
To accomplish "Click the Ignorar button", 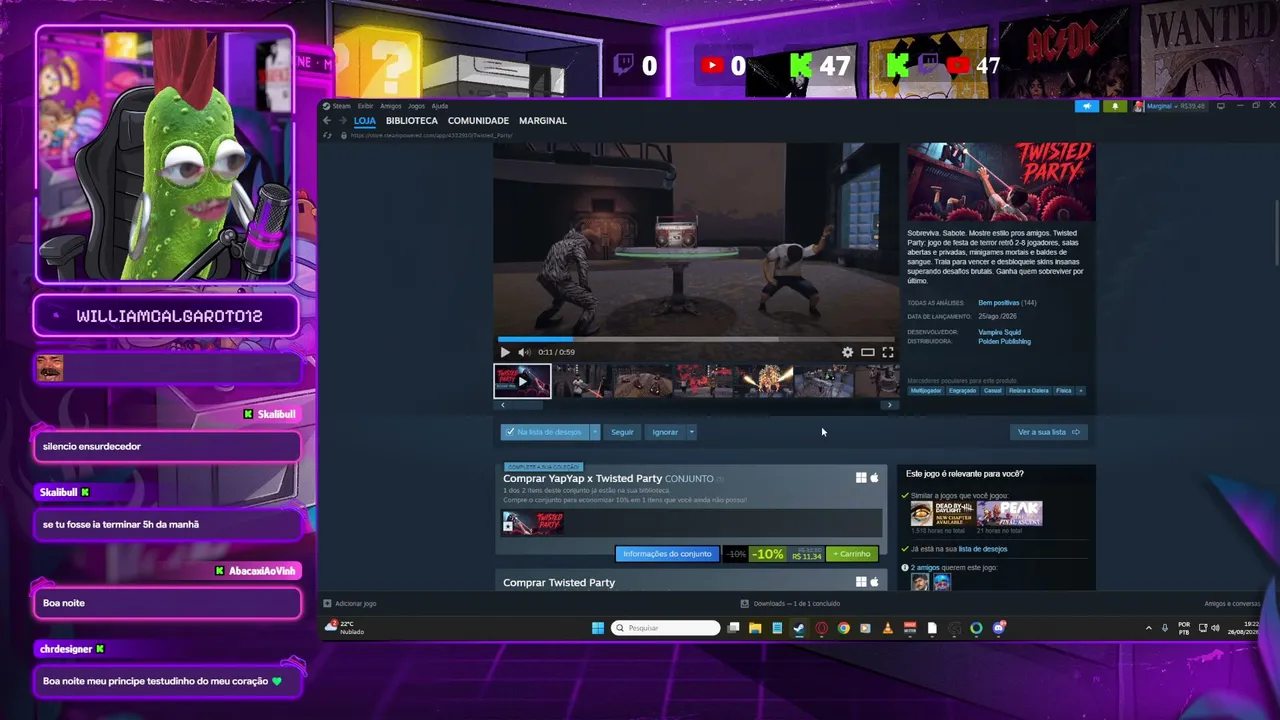I will click(x=665, y=432).
